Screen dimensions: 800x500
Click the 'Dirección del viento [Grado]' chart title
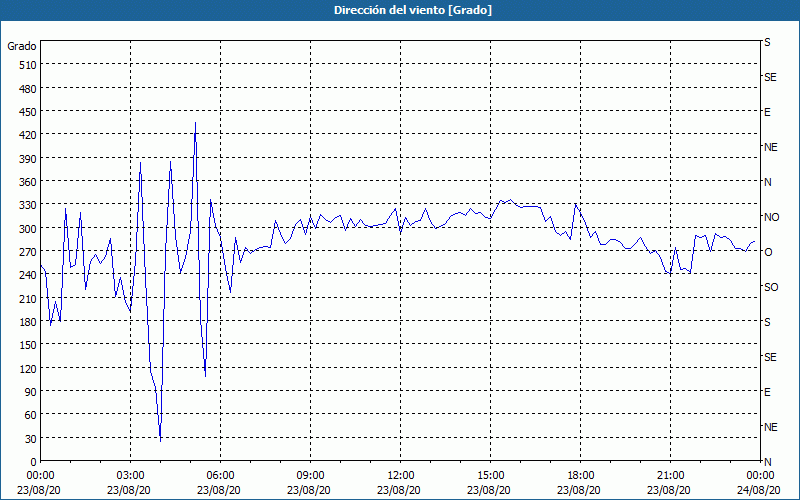[413, 10]
